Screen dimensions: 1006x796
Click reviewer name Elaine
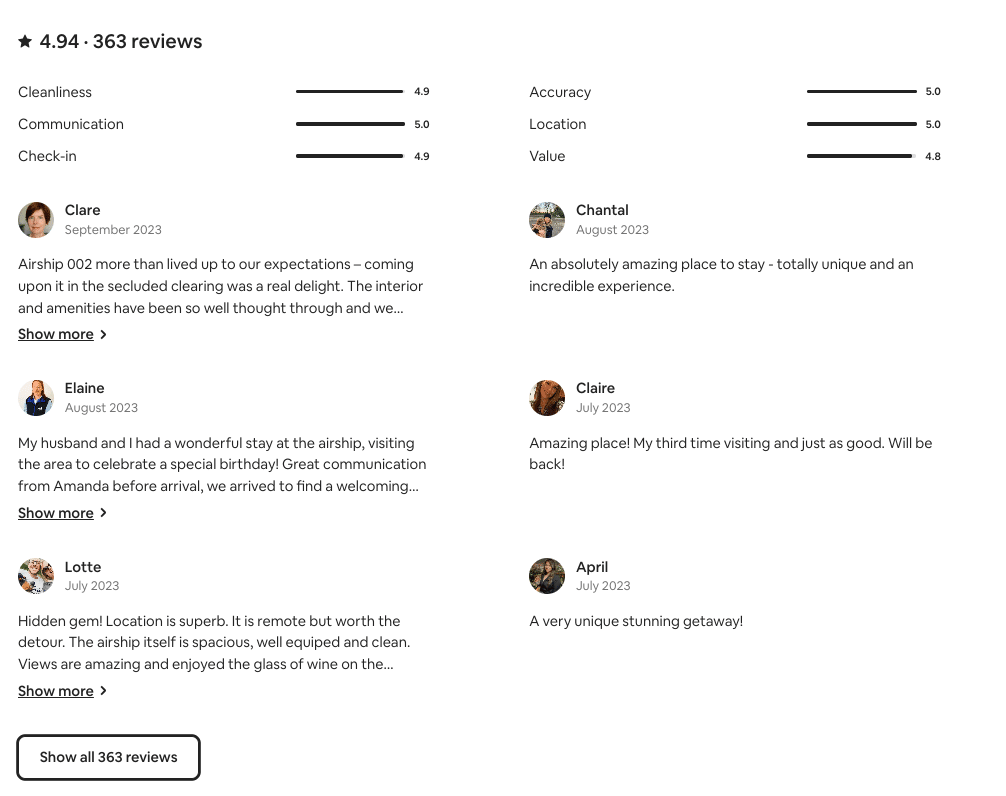(x=85, y=388)
